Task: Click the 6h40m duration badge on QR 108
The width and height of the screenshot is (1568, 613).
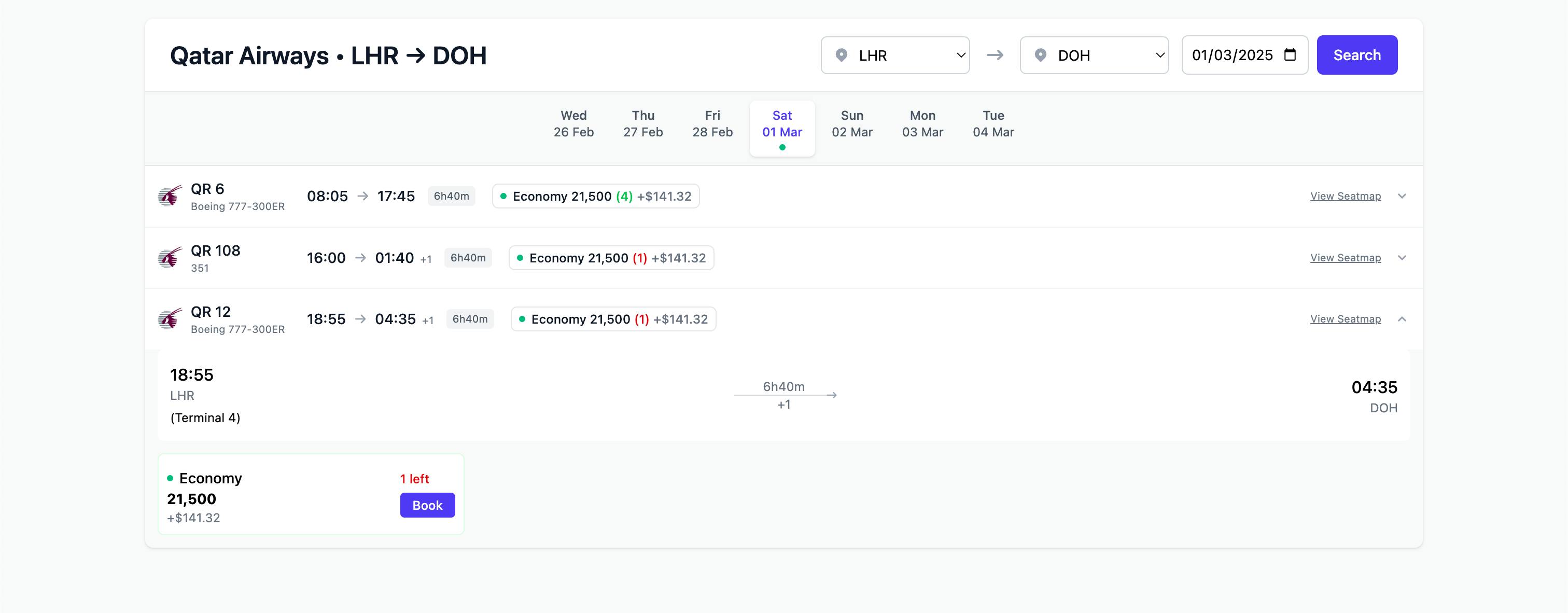Action: pos(468,258)
